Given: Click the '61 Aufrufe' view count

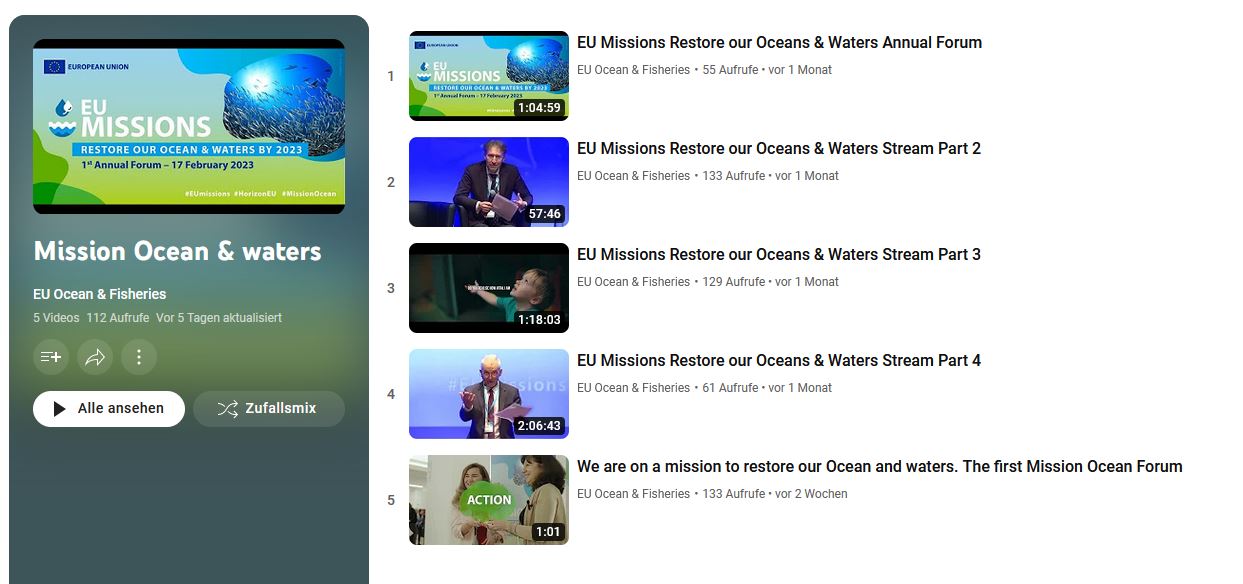Looking at the screenshot, I should [731, 388].
